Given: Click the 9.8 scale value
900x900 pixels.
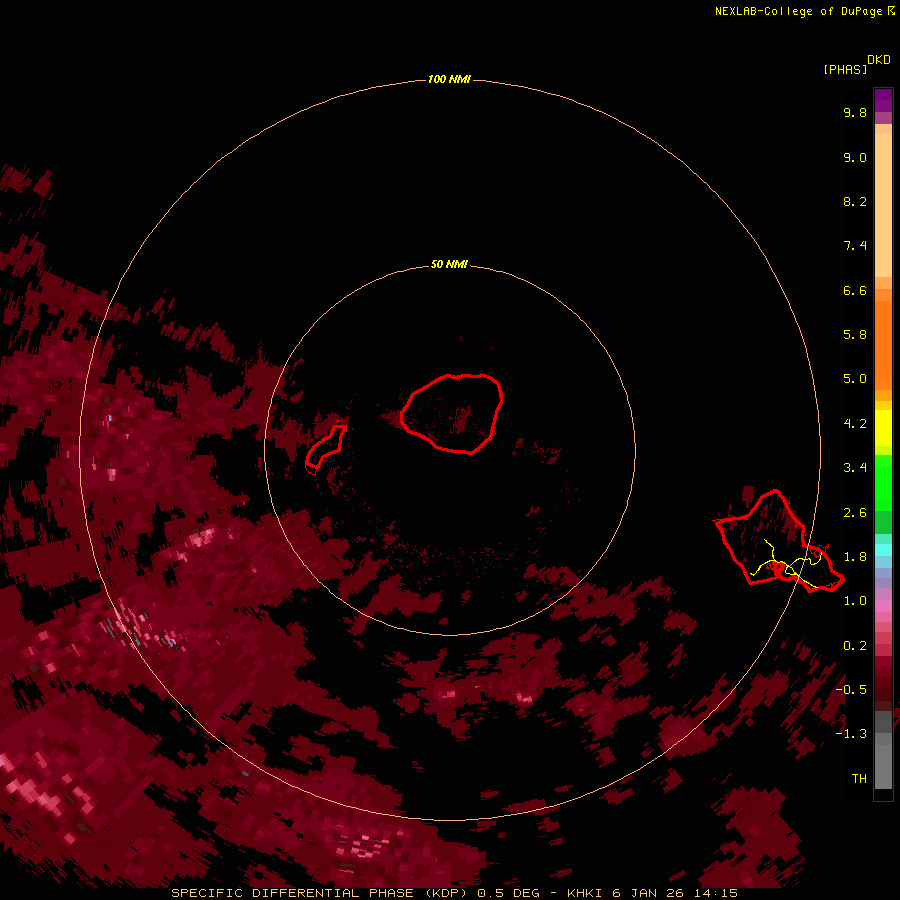Looking at the screenshot, I should [855, 112].
